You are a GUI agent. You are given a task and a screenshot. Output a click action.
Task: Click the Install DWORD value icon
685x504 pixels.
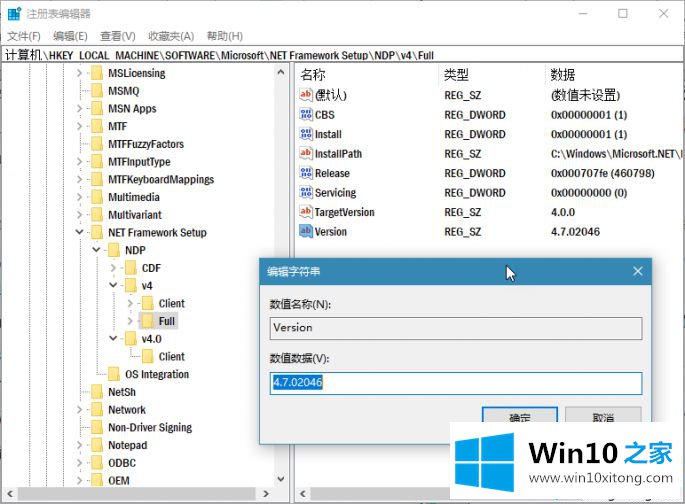[x=306, y=134]
